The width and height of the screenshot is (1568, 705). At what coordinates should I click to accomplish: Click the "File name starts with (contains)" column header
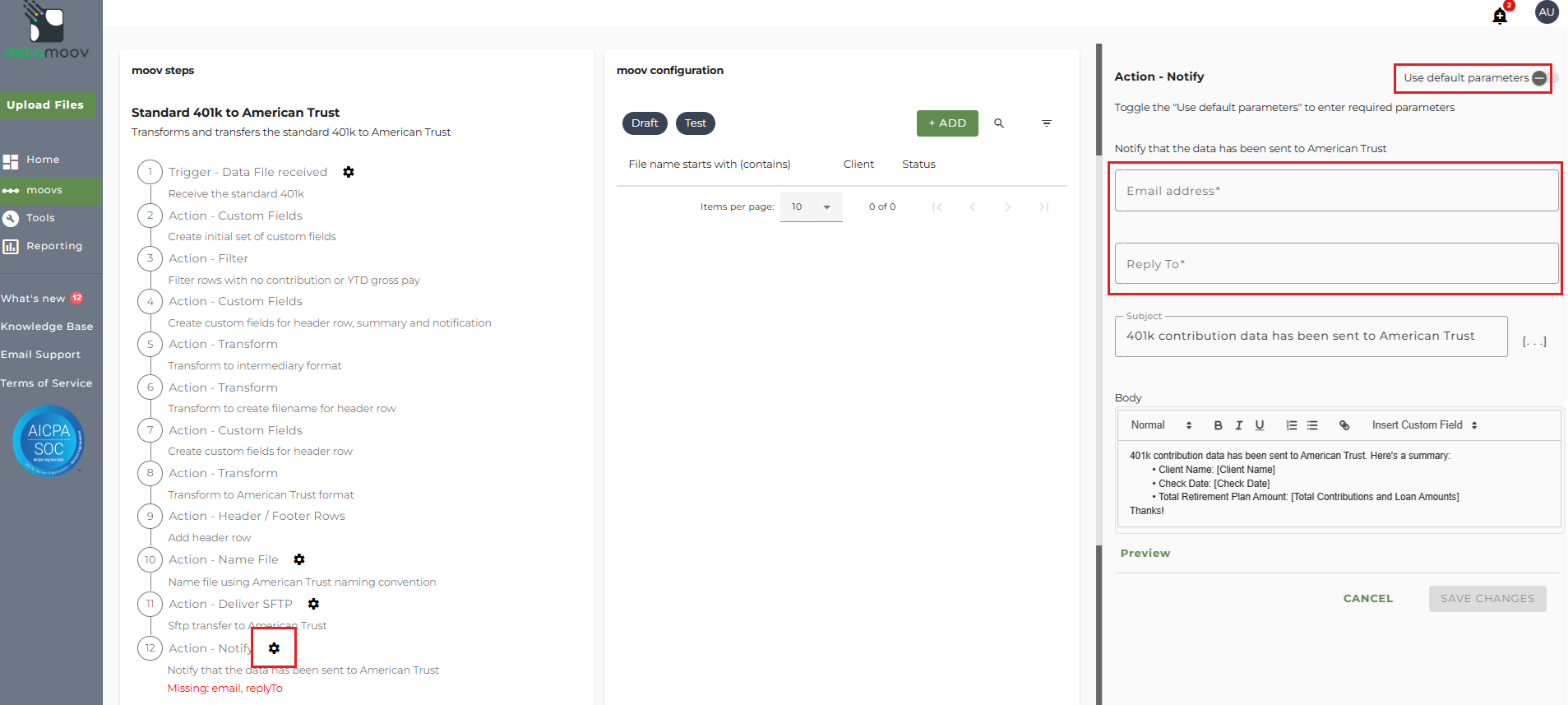710,165
